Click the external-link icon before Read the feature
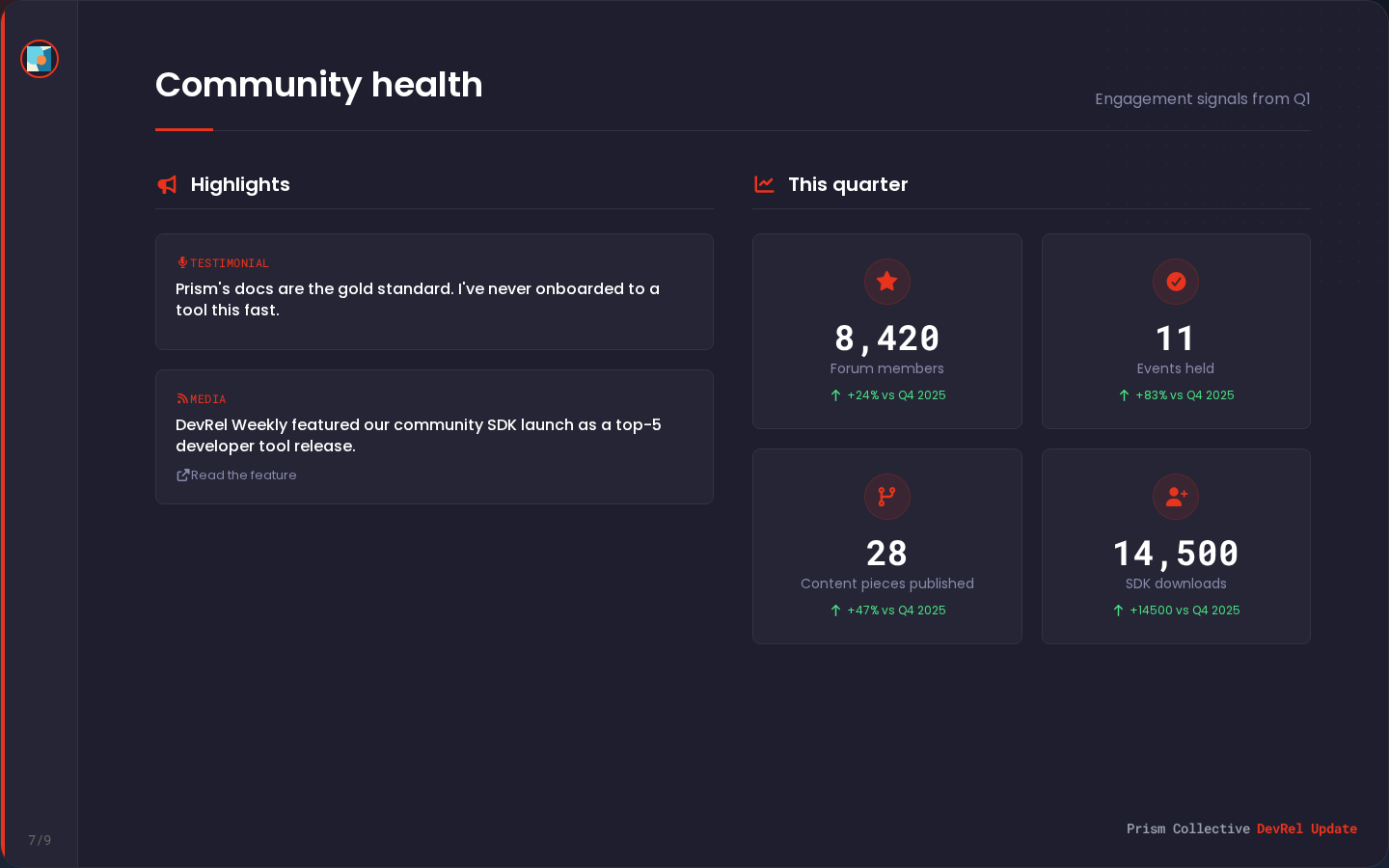 [x=181, y=475]
